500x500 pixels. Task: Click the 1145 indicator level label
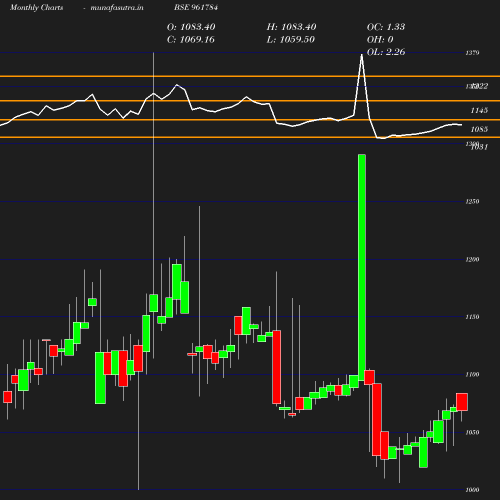click(479, 110)
